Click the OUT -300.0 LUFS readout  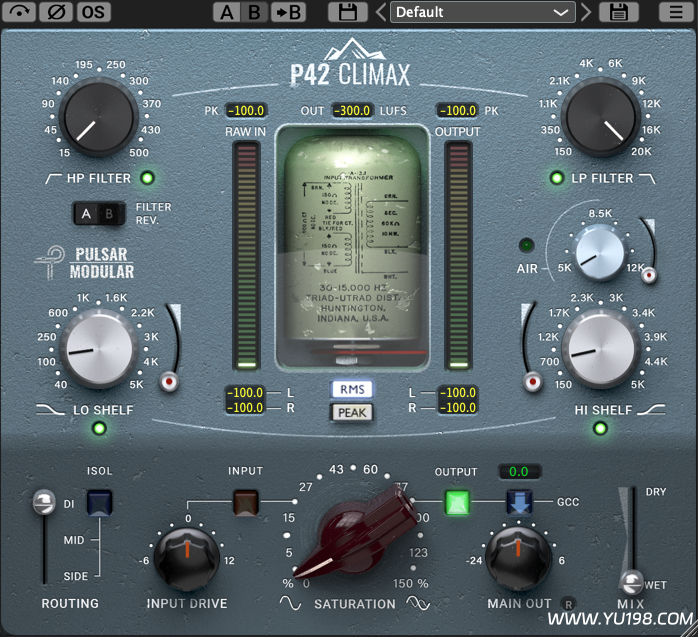[352, 110]
